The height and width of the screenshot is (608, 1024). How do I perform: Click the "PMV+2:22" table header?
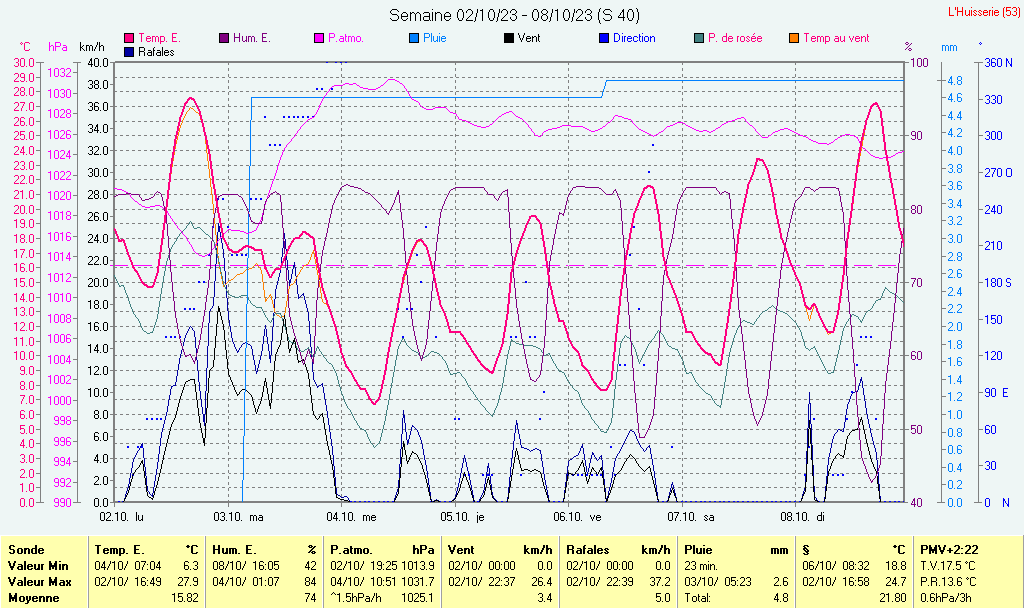point(949,550)
